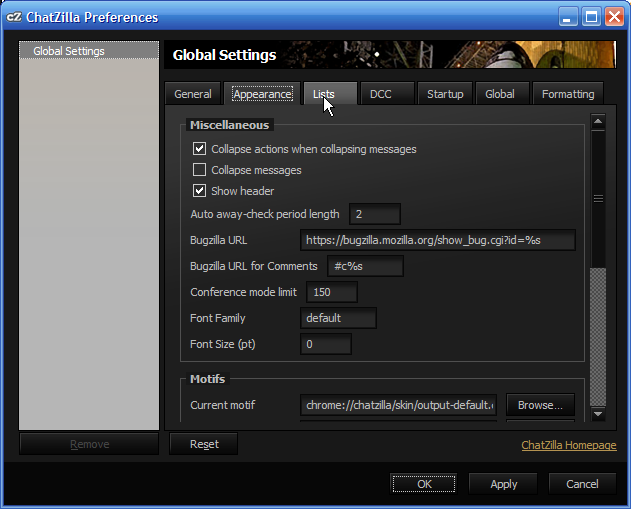Click the scrollbar up arrow

click(598, 122)
